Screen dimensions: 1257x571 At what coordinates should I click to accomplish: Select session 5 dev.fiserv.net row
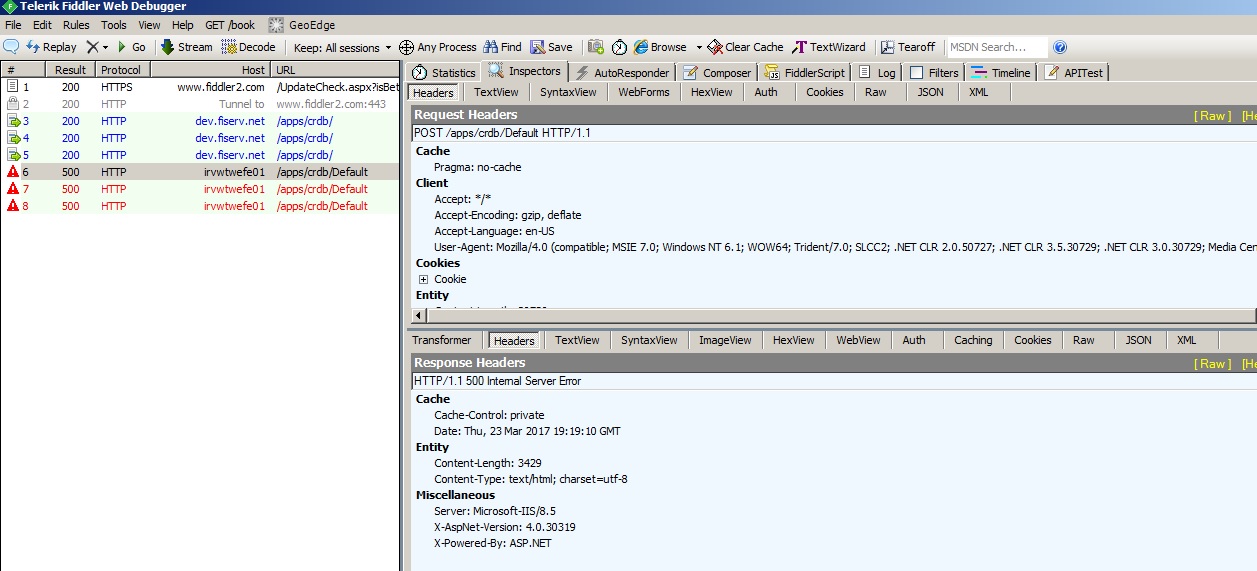coord(200,155)
